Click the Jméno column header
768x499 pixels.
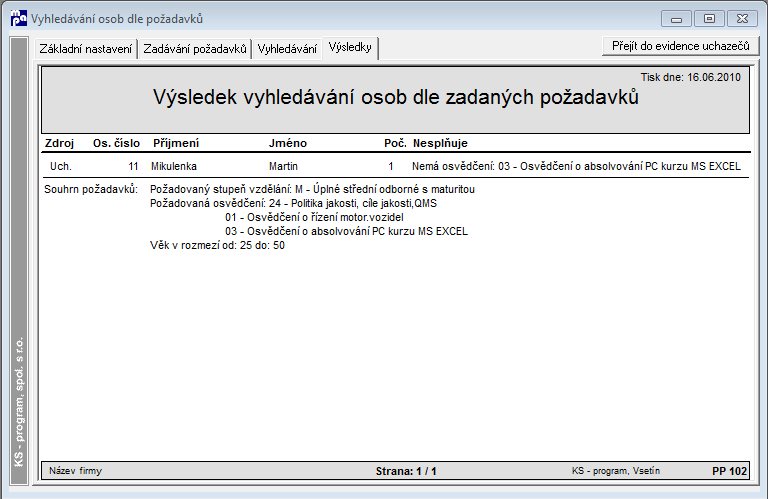(x=288, y=143)
